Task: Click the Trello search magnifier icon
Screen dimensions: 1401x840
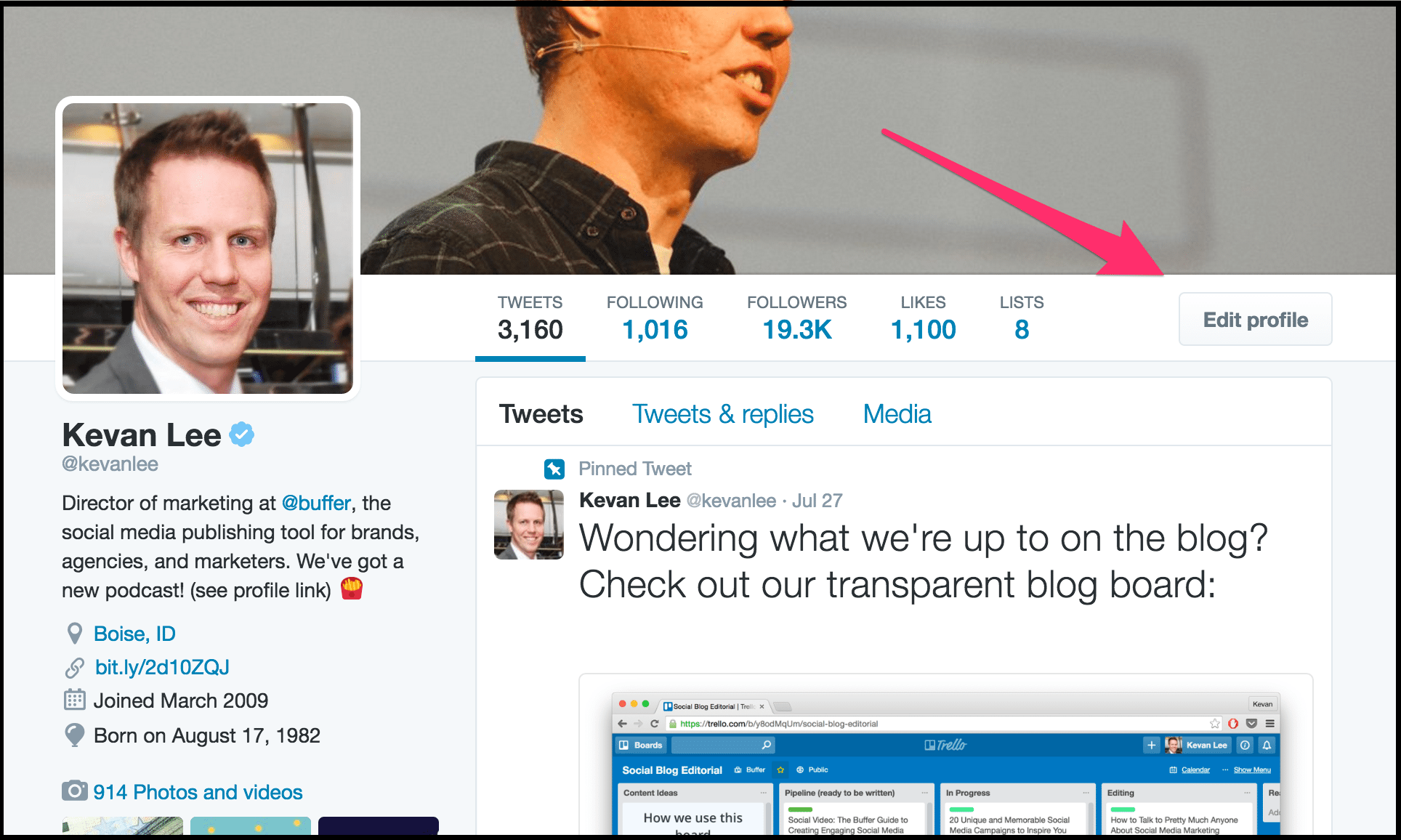Action: click(766, 745)
